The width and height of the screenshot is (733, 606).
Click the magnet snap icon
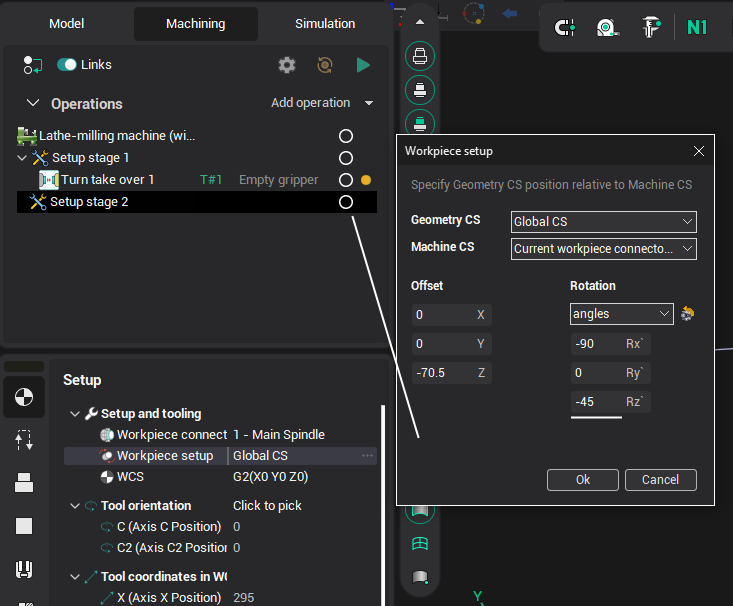[565, 27]
